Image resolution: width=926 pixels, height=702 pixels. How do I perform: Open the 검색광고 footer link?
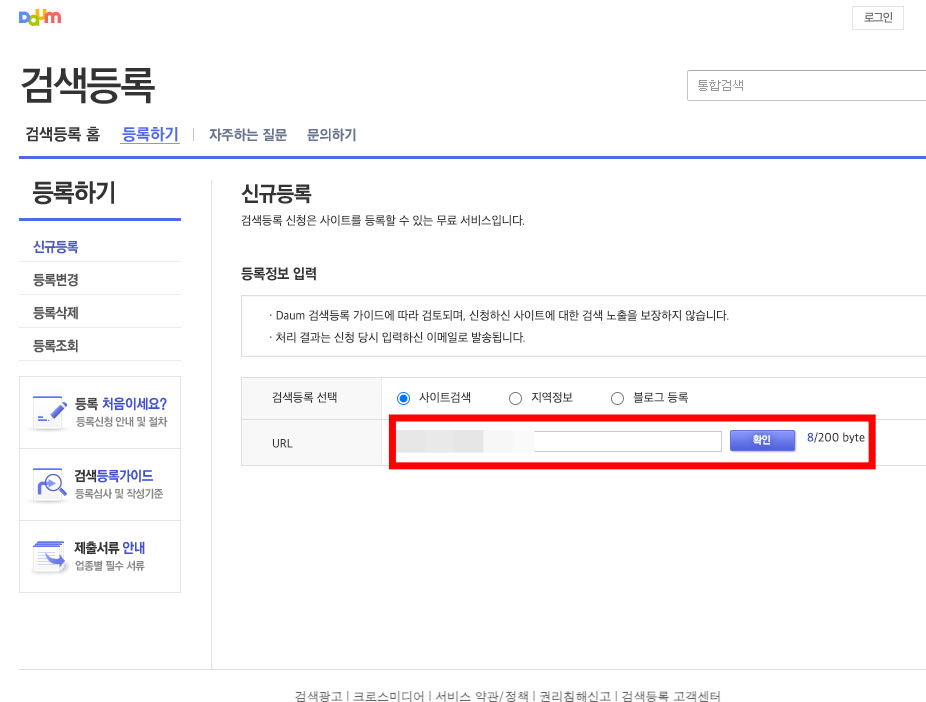[x=318, y=696]
